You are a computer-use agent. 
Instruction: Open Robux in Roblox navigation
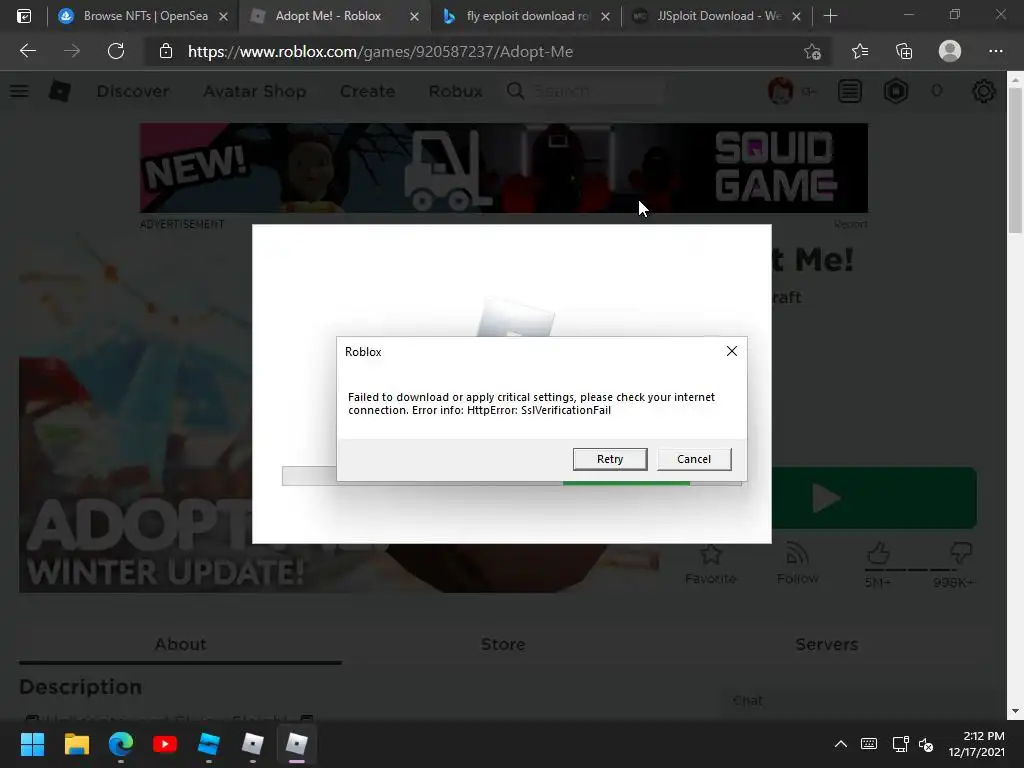455,91
